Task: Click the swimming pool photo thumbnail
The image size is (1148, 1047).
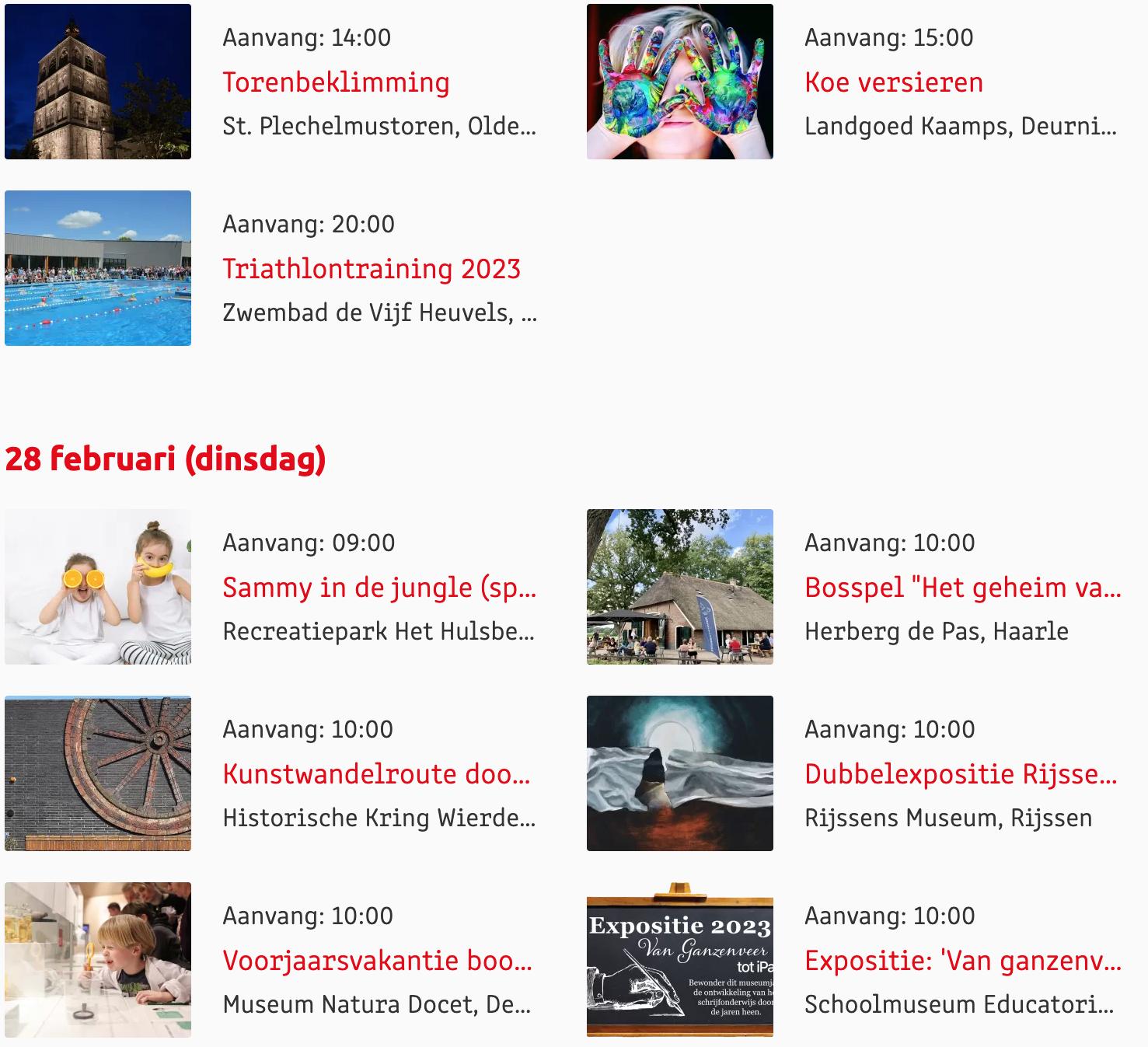Action: pos(98,268)
